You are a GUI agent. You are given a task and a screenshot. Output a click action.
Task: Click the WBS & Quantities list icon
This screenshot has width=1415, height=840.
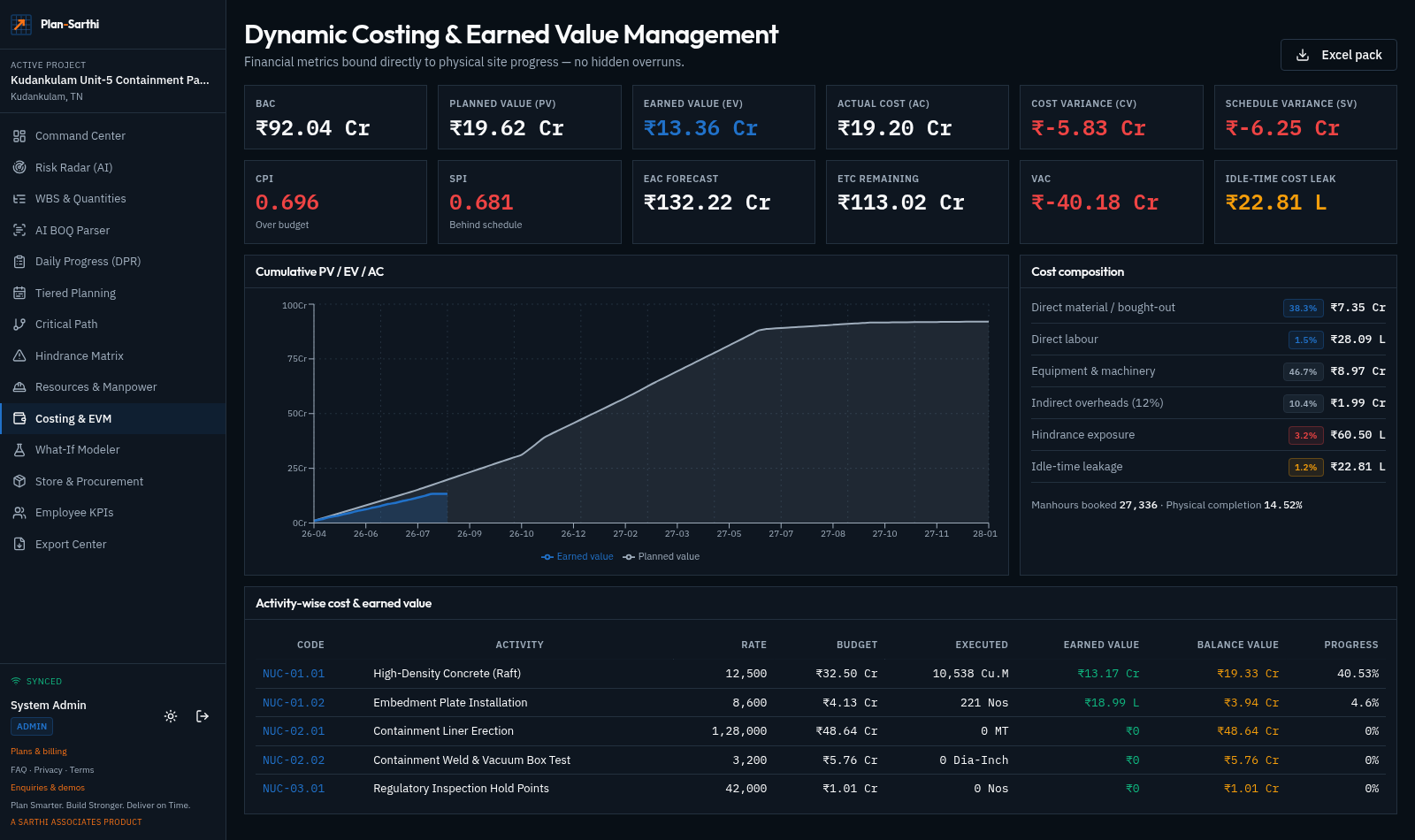19,199
